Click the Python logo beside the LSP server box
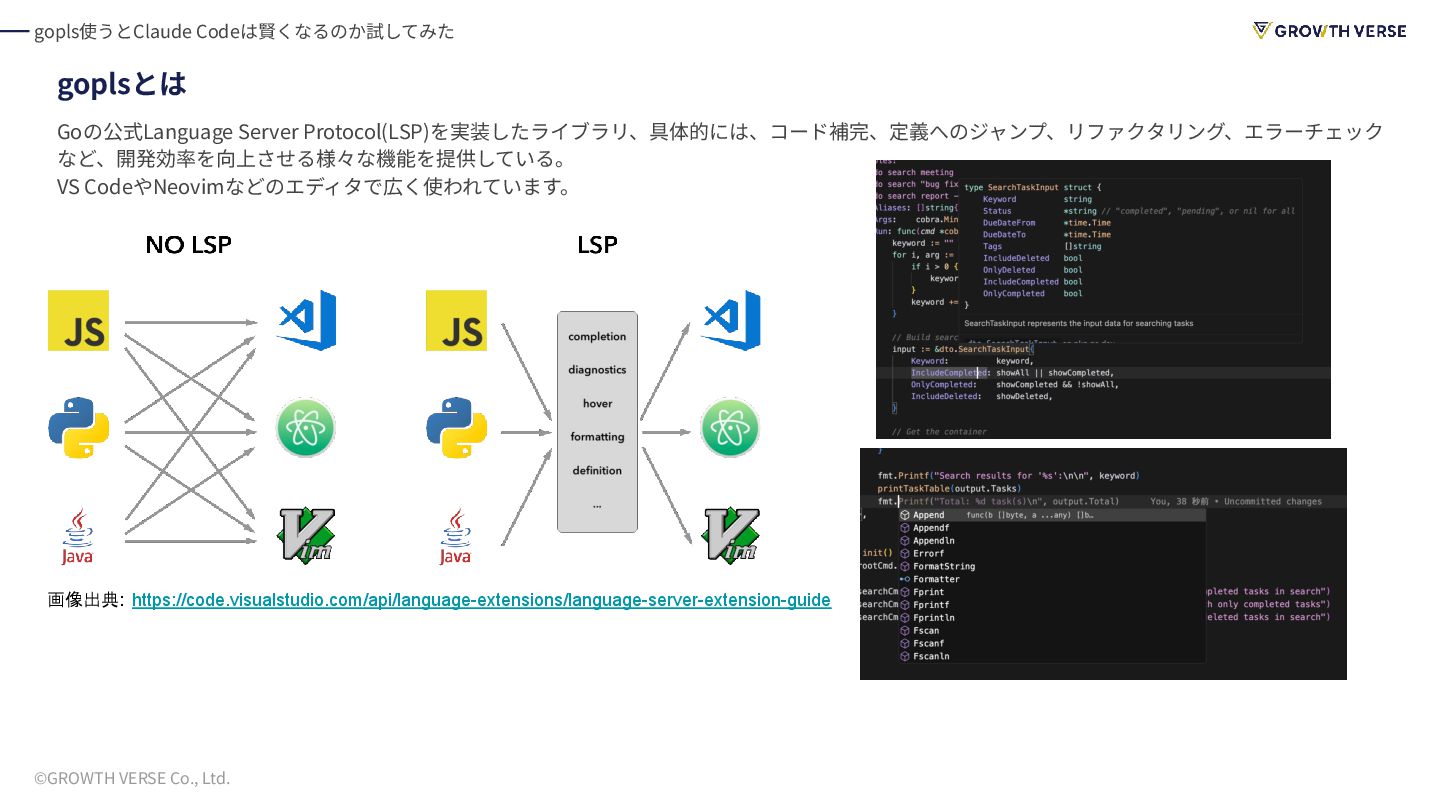The image size is (1440, 810). tap(456, 427)
